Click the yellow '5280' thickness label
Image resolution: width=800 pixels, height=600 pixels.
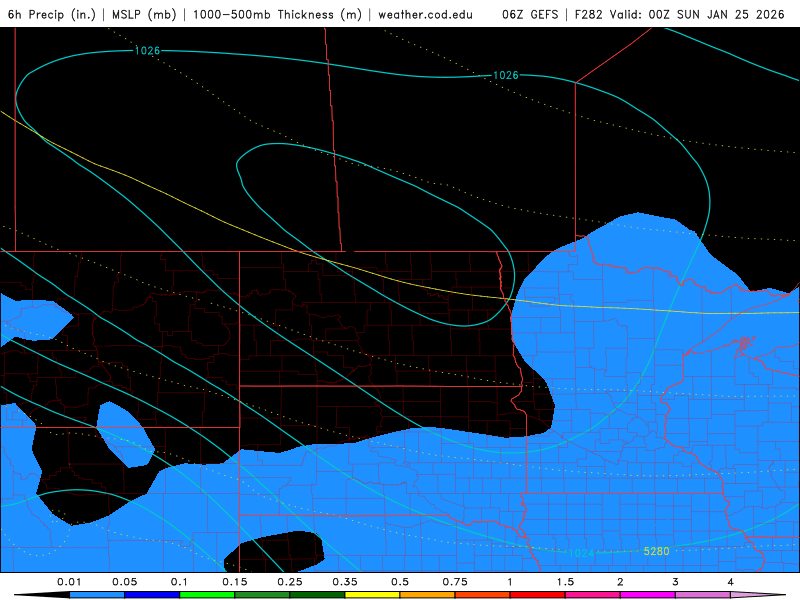click(656, 551)
